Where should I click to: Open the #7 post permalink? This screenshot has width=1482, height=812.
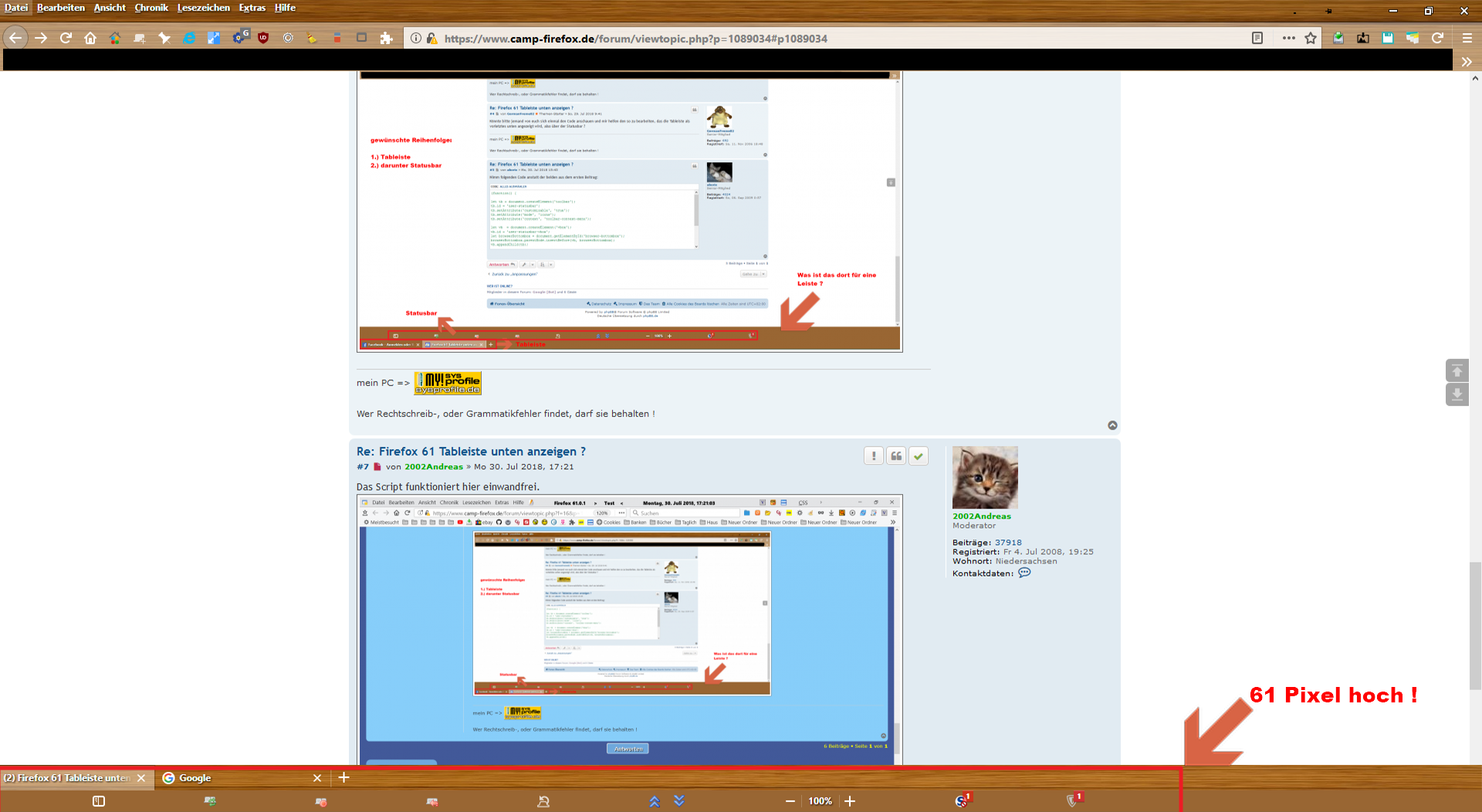pos(363,467)
